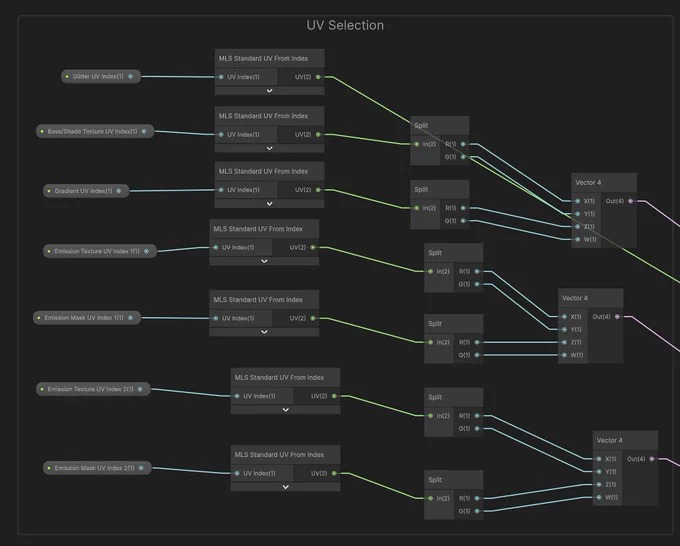
Task: Click output port of Emission Mask UV Index 1 property
Action: click(131, 318)
